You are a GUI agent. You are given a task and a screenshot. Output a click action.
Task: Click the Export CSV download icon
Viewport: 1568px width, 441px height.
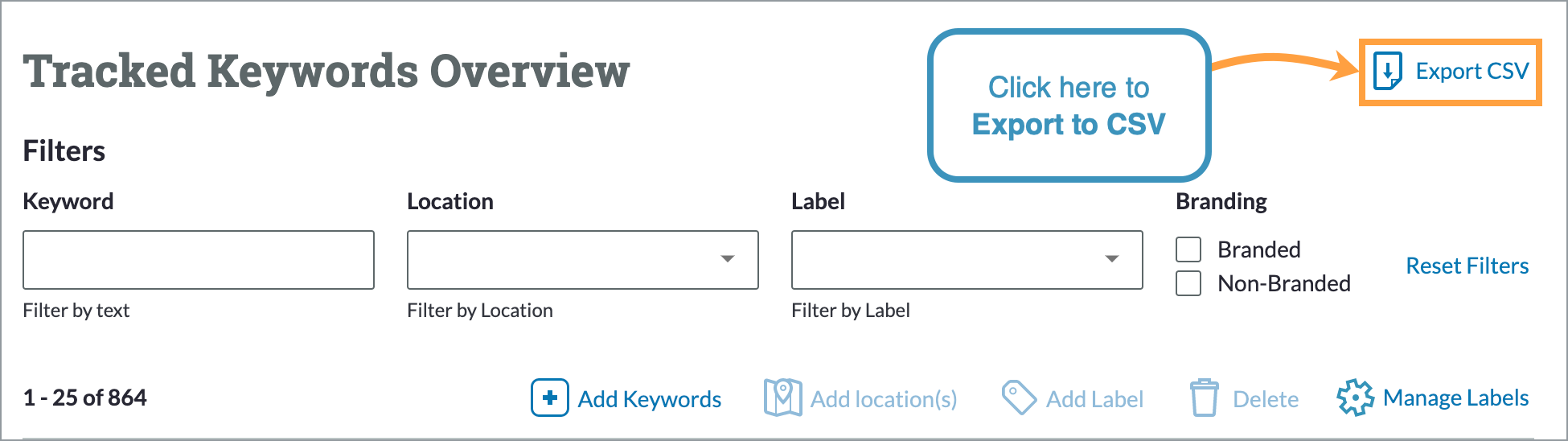[x=1388, y=71]
